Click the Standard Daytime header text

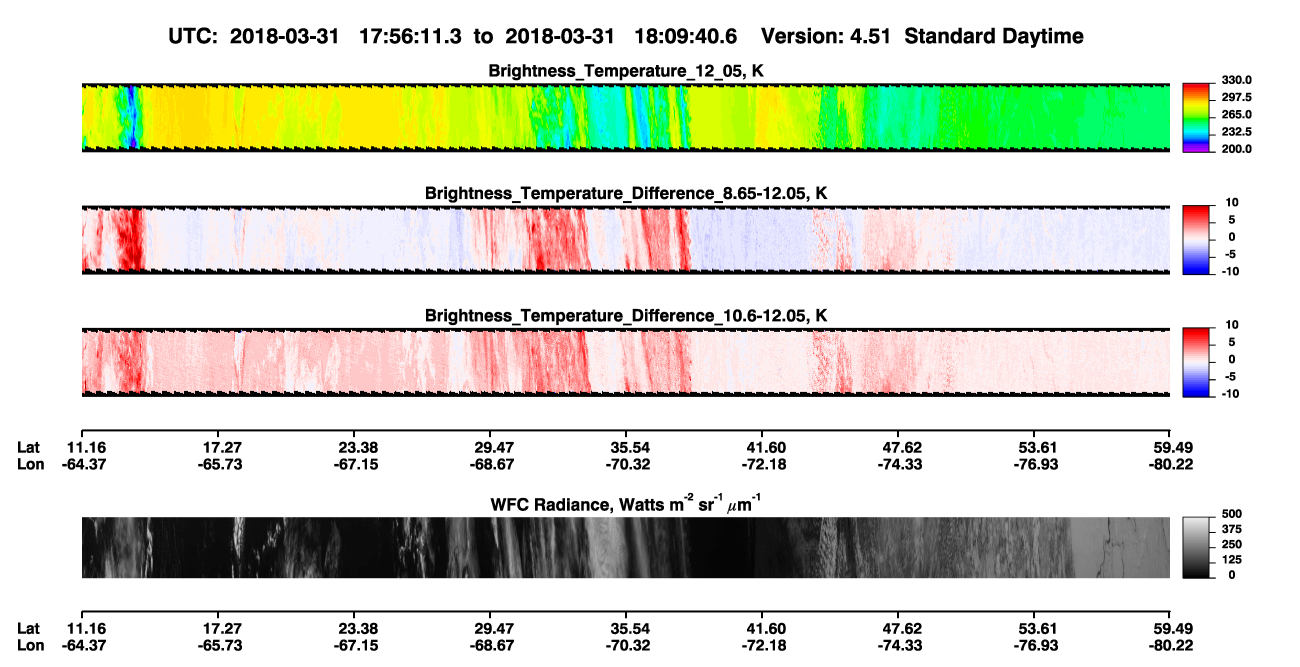click(x=994, y=36)
